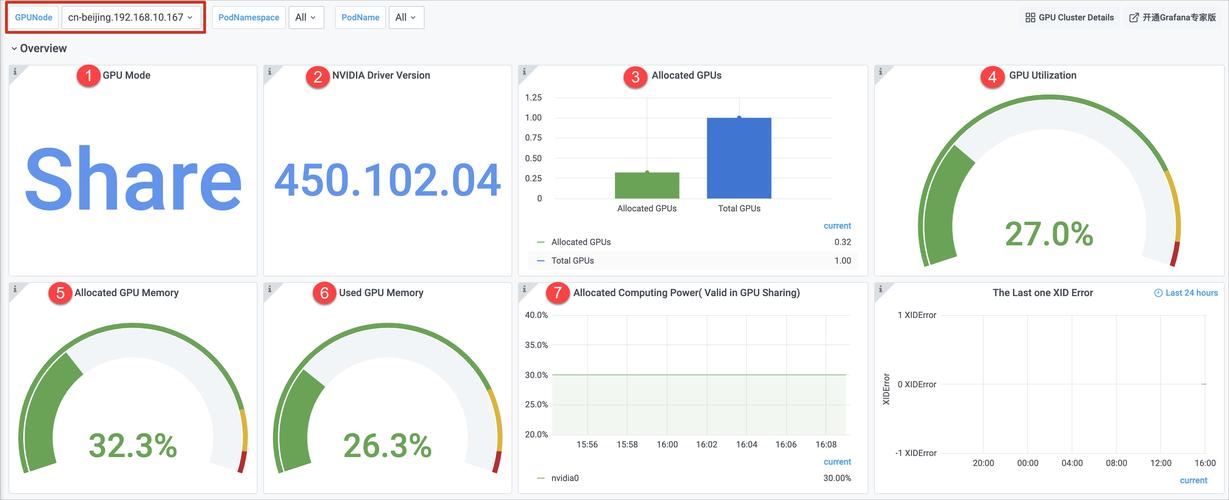Click the 0.32 Allocated GPUs current value
Screen dimensions: 1229x500
(x=843, y=242)
